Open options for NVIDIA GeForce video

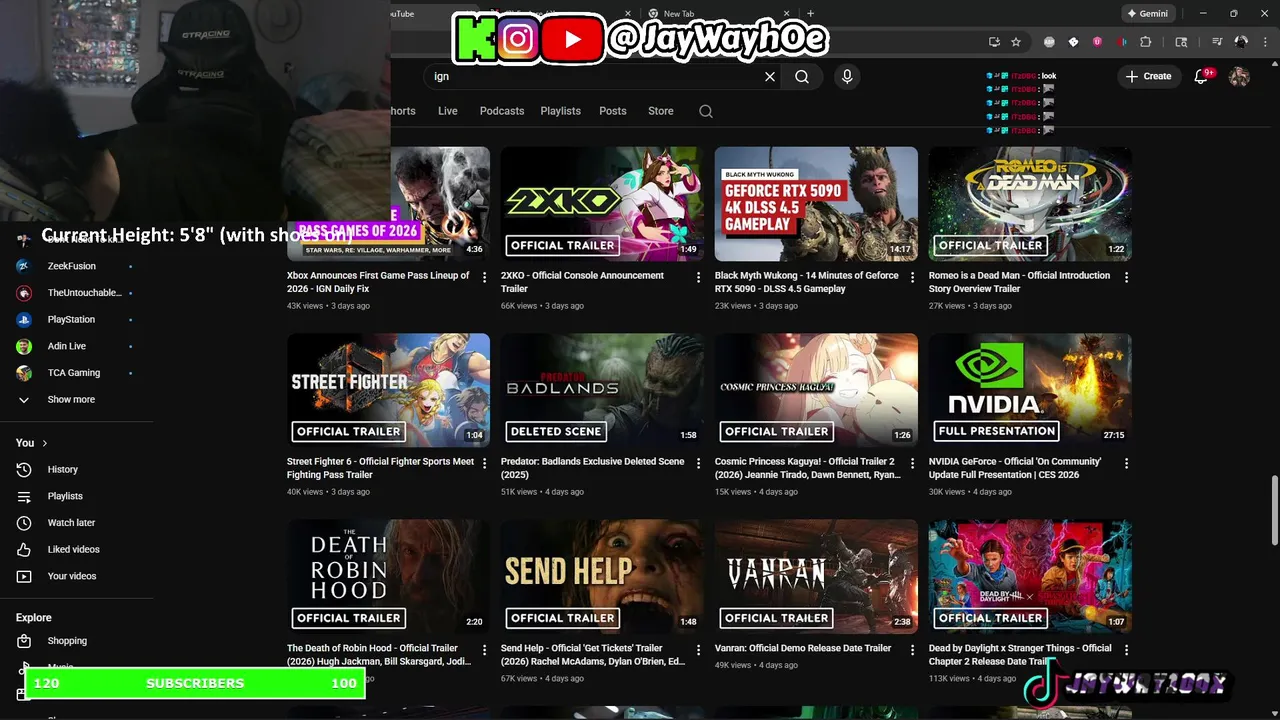[1126, 464]
